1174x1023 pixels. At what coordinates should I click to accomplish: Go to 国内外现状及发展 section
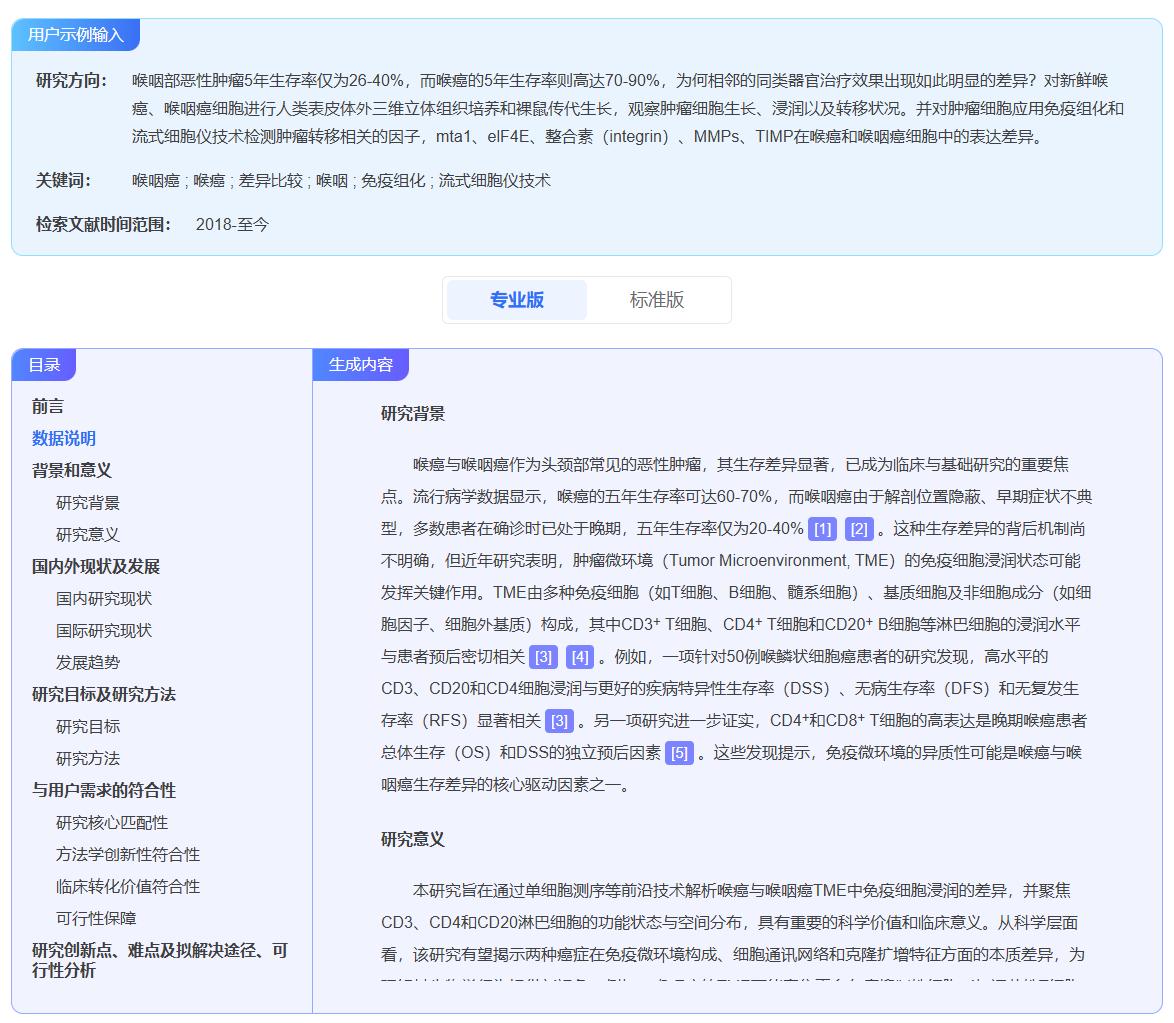tap(96, 566)
